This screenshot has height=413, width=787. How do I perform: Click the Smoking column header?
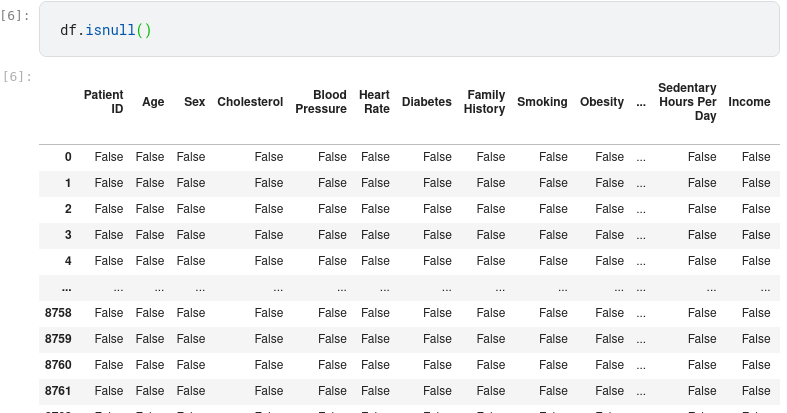click(x=542, y=102)
